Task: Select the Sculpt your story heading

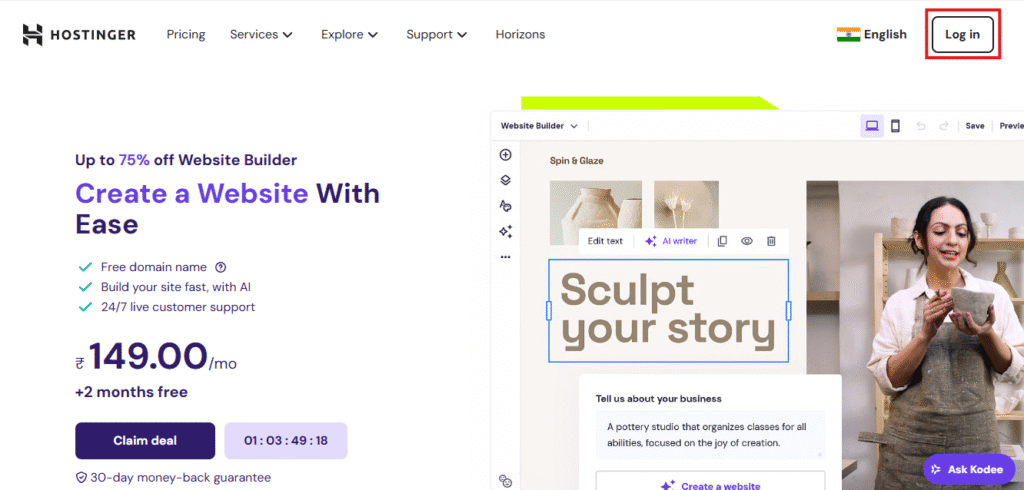Action: coord(668,310)
